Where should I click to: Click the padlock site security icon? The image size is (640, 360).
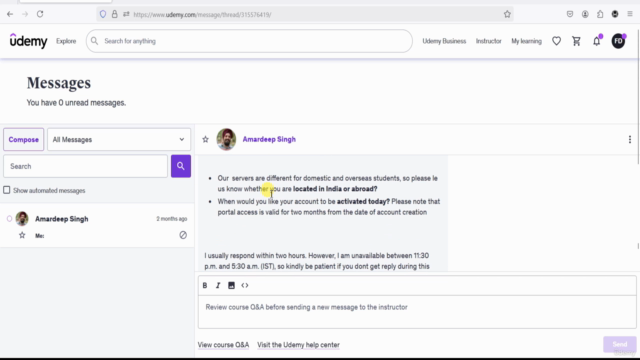tap(115, 14)
